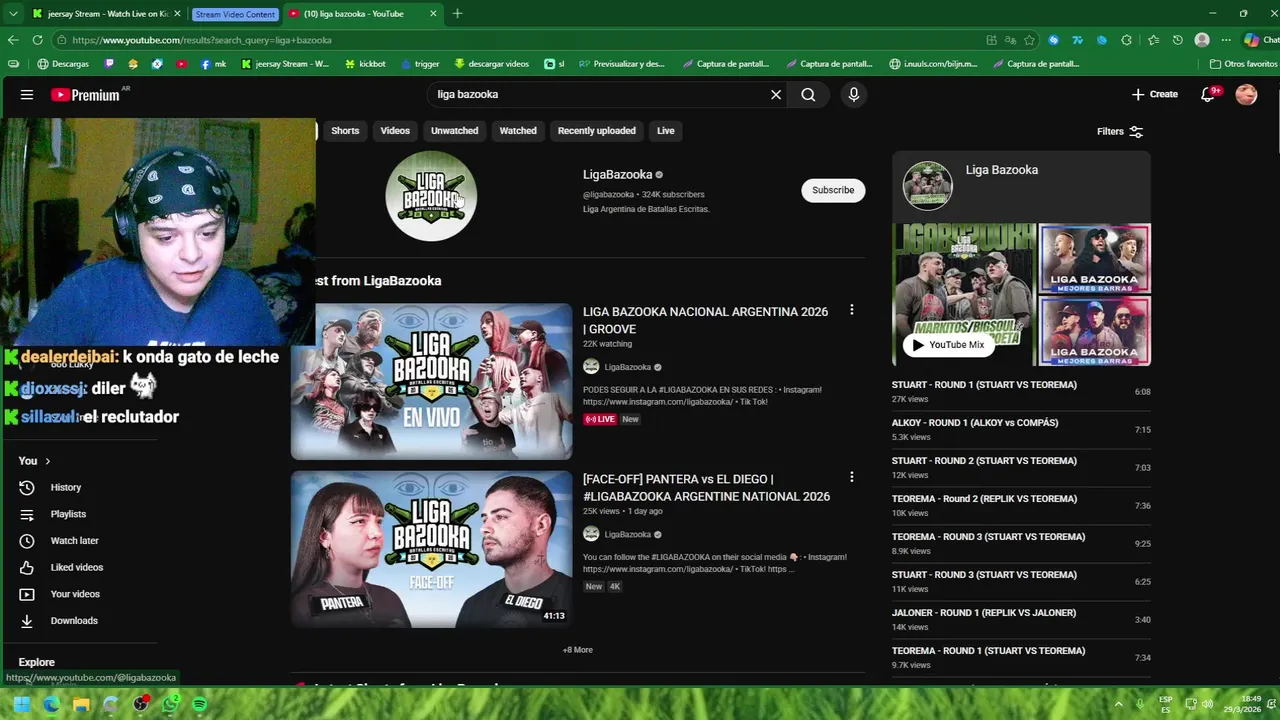Open the tab list dropdown arrow

13,14
